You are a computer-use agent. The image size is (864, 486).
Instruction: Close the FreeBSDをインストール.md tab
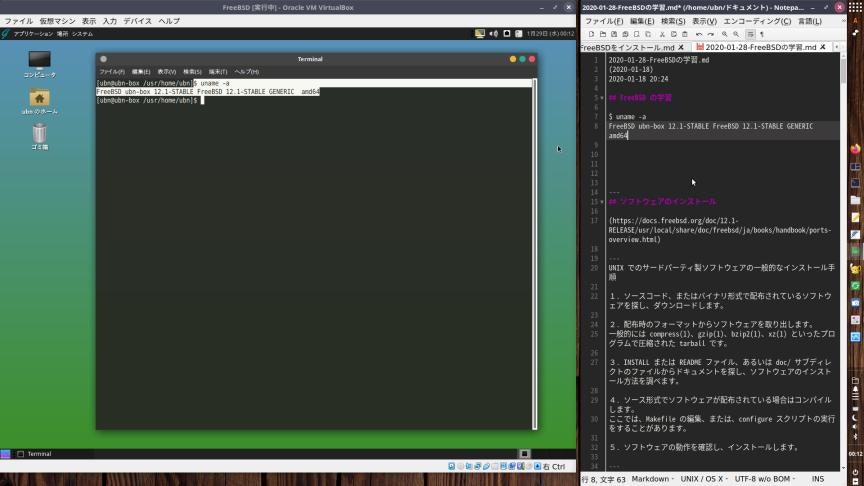point(681,47)
